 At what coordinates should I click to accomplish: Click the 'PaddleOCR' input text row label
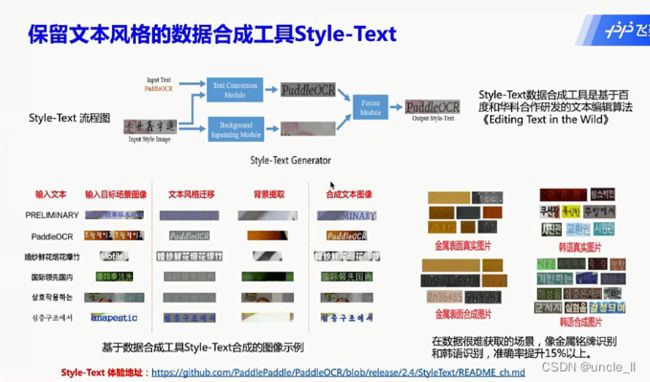tap(52, 237)
